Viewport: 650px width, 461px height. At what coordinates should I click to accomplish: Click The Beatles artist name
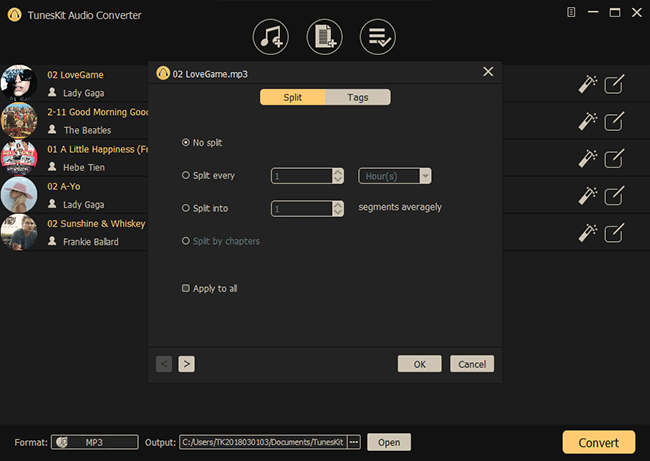pos(87,130)
